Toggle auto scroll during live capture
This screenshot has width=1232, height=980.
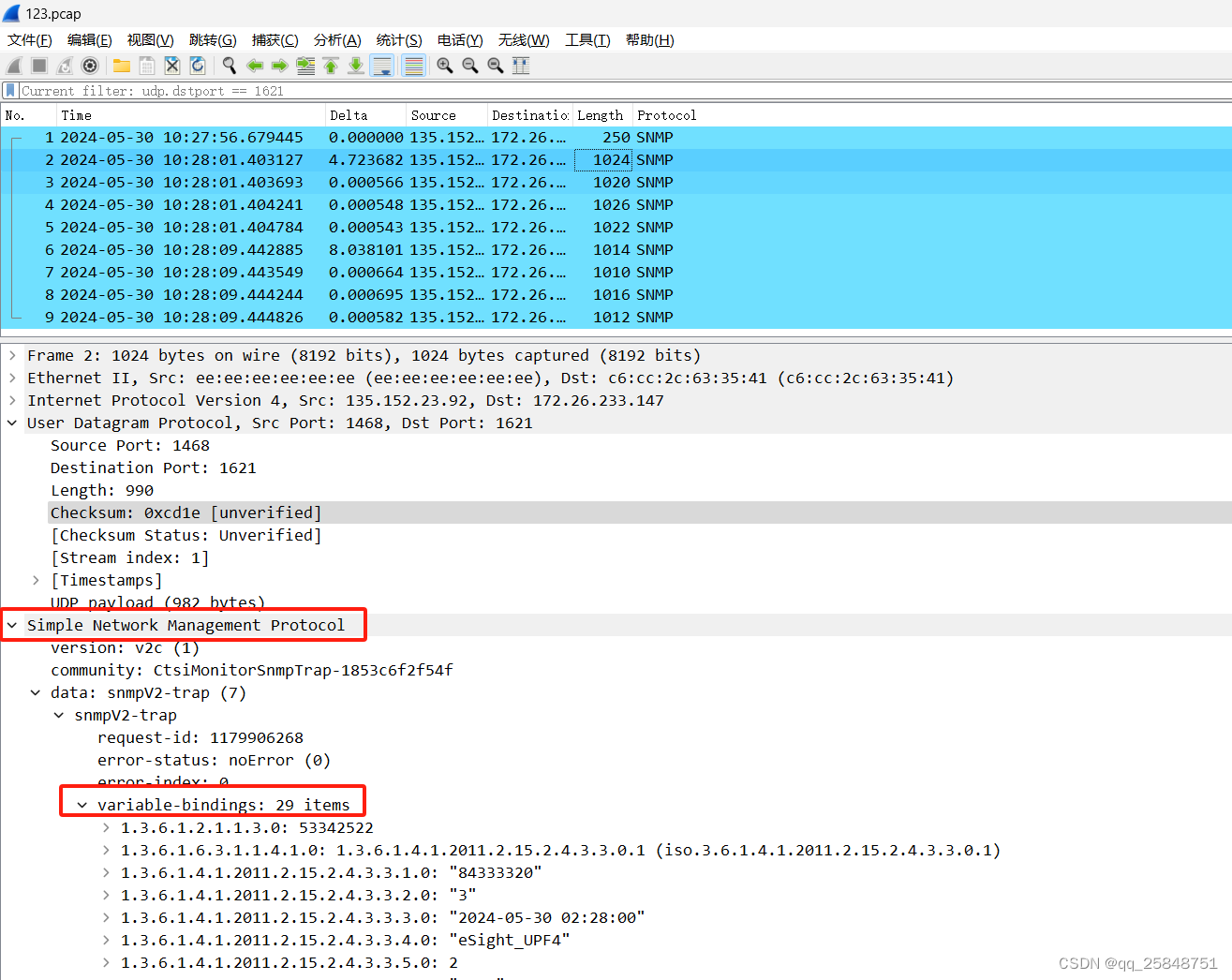tap(381, 65)
